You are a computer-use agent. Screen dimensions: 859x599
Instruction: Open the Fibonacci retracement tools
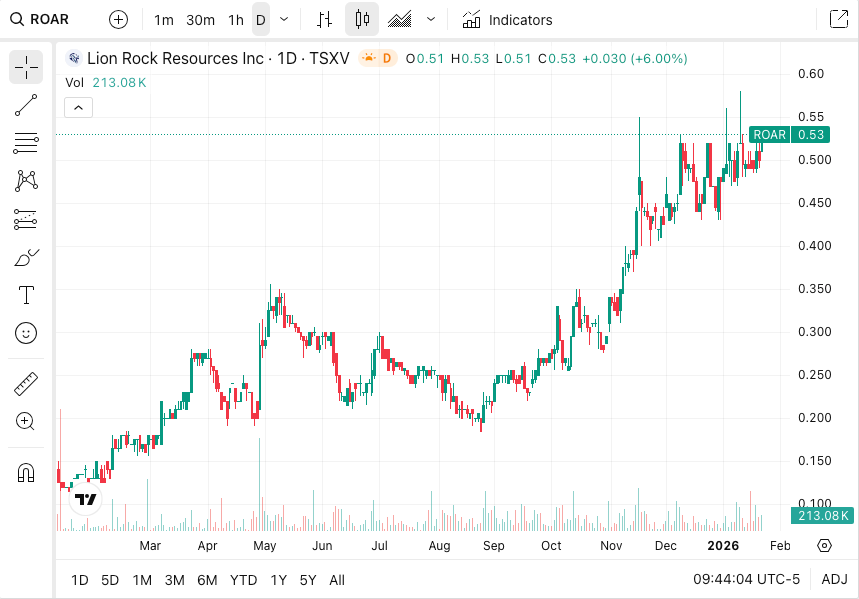[26, 143]
